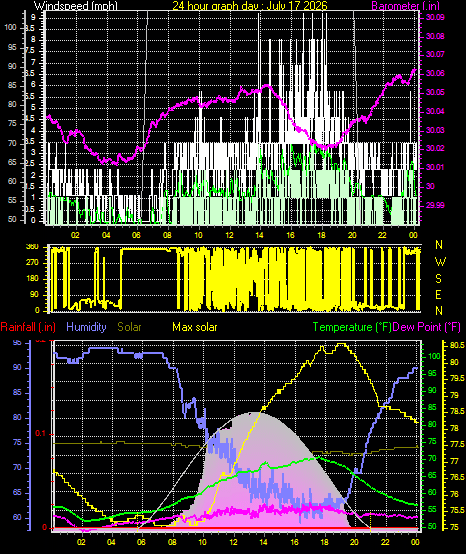Image resolution: width=466 pixels, height=554 pixels.
Task: Click the W wind direction label
Action: 440,262
